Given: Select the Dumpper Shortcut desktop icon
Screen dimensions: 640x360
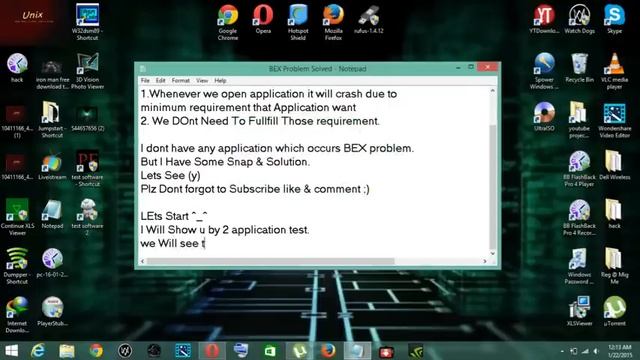Looking at the screenshot, I should [17, 266].
